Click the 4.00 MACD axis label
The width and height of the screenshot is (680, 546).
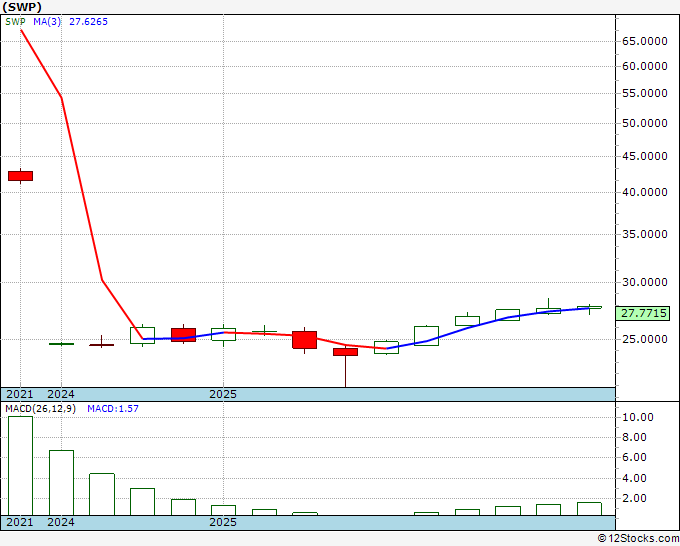click(x=634, y=478)
